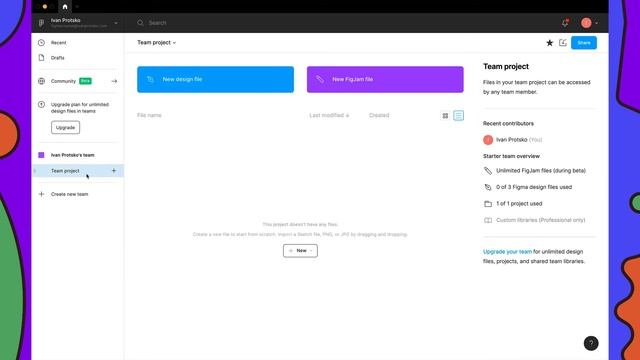Click the Created column header
Image resolution: width=640 pixels, height=360 pixels.
[379, 116]
